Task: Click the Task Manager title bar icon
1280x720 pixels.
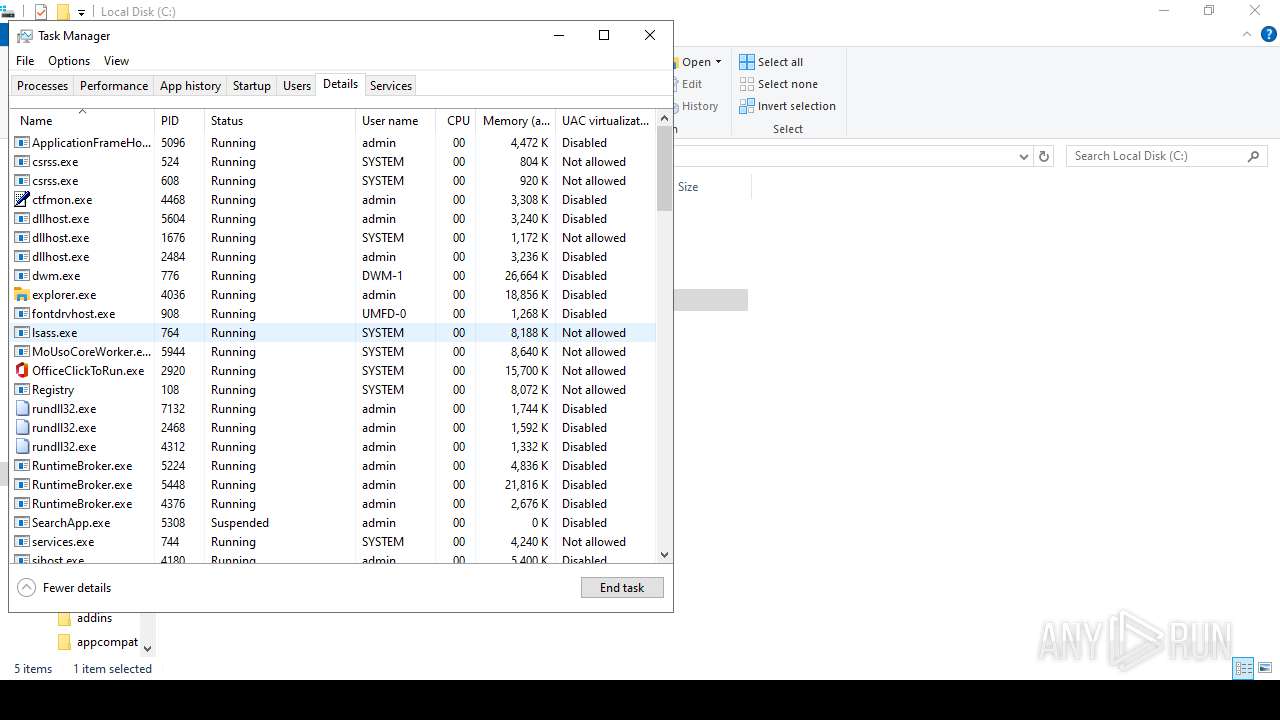Action: [x=25, y=36]
